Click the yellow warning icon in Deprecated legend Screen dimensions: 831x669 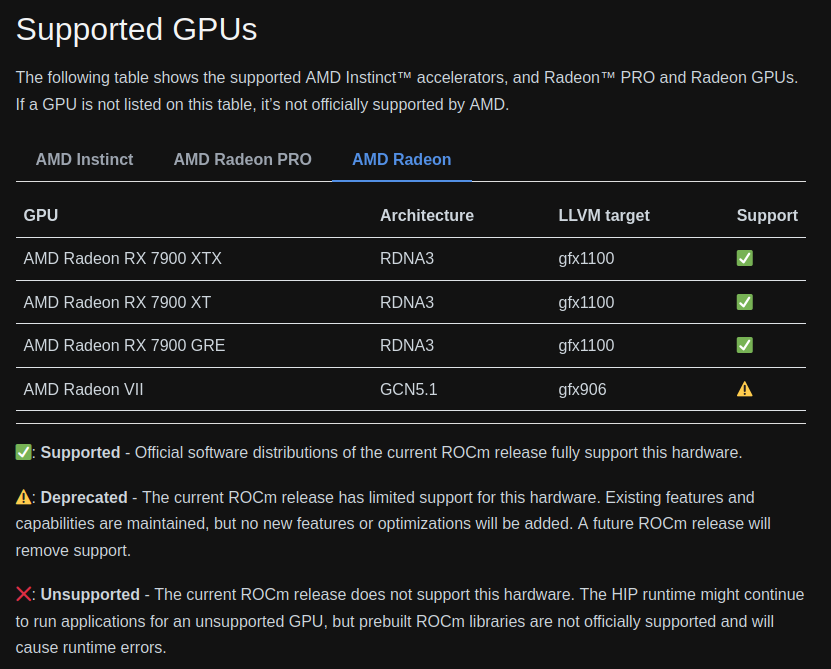click(x=22, y=497)
